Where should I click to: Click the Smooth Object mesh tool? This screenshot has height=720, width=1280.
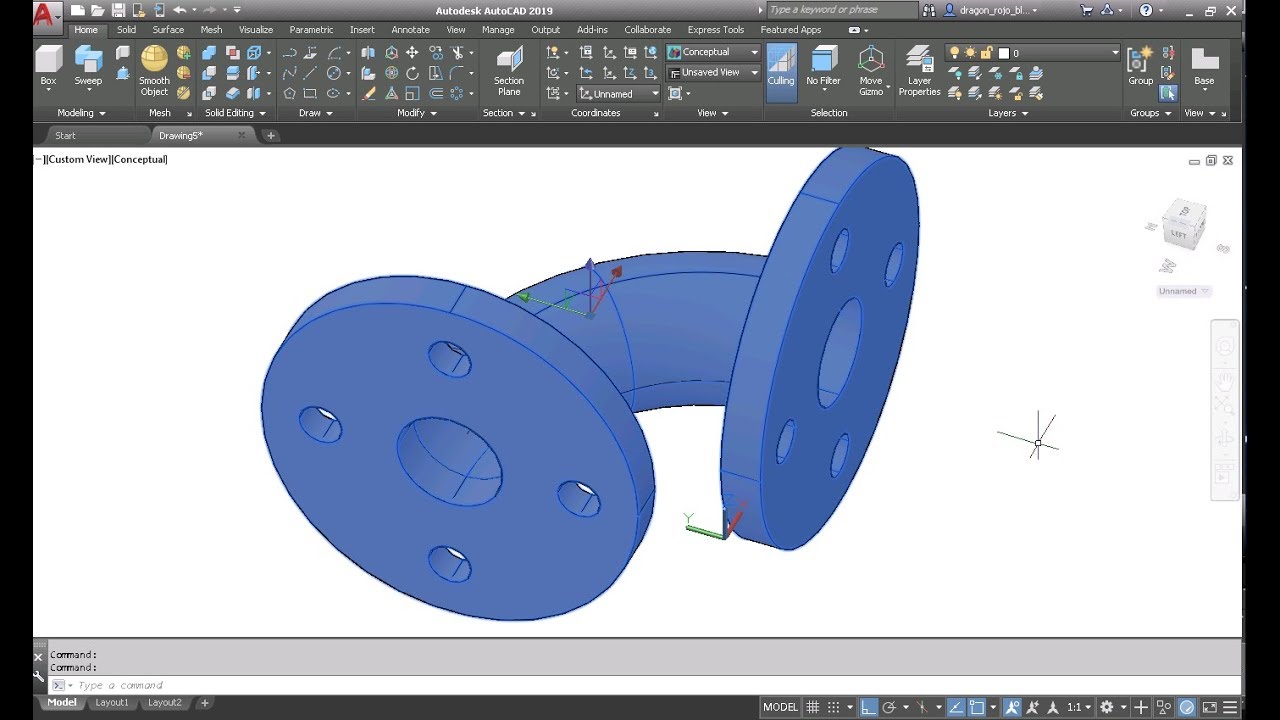tap(154, 70)
